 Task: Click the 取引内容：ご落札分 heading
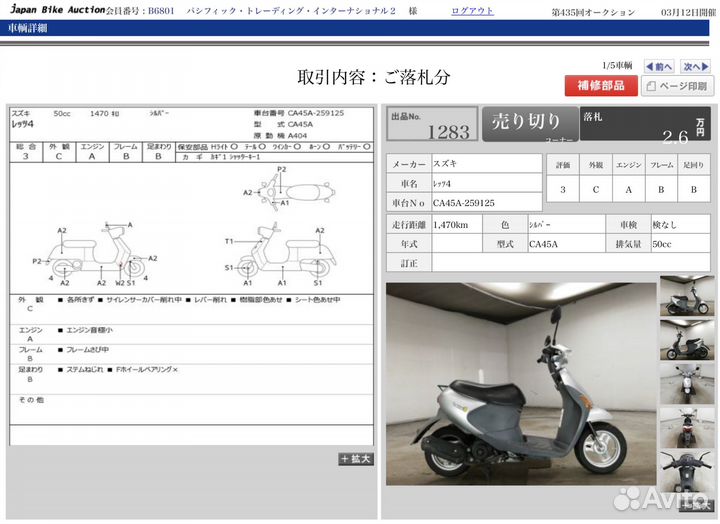point(373,77)
